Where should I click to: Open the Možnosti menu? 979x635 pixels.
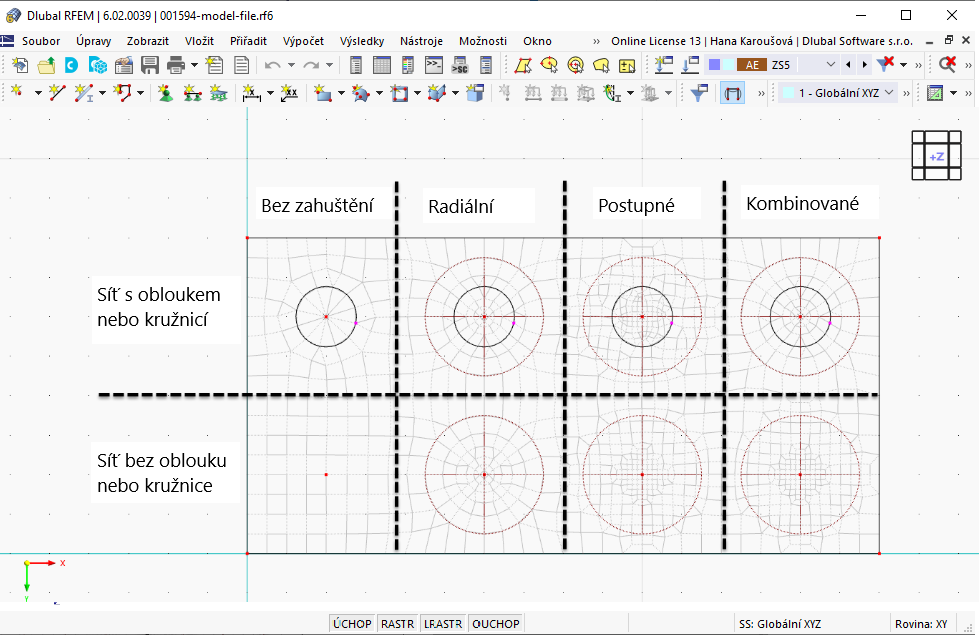point(483,41)
